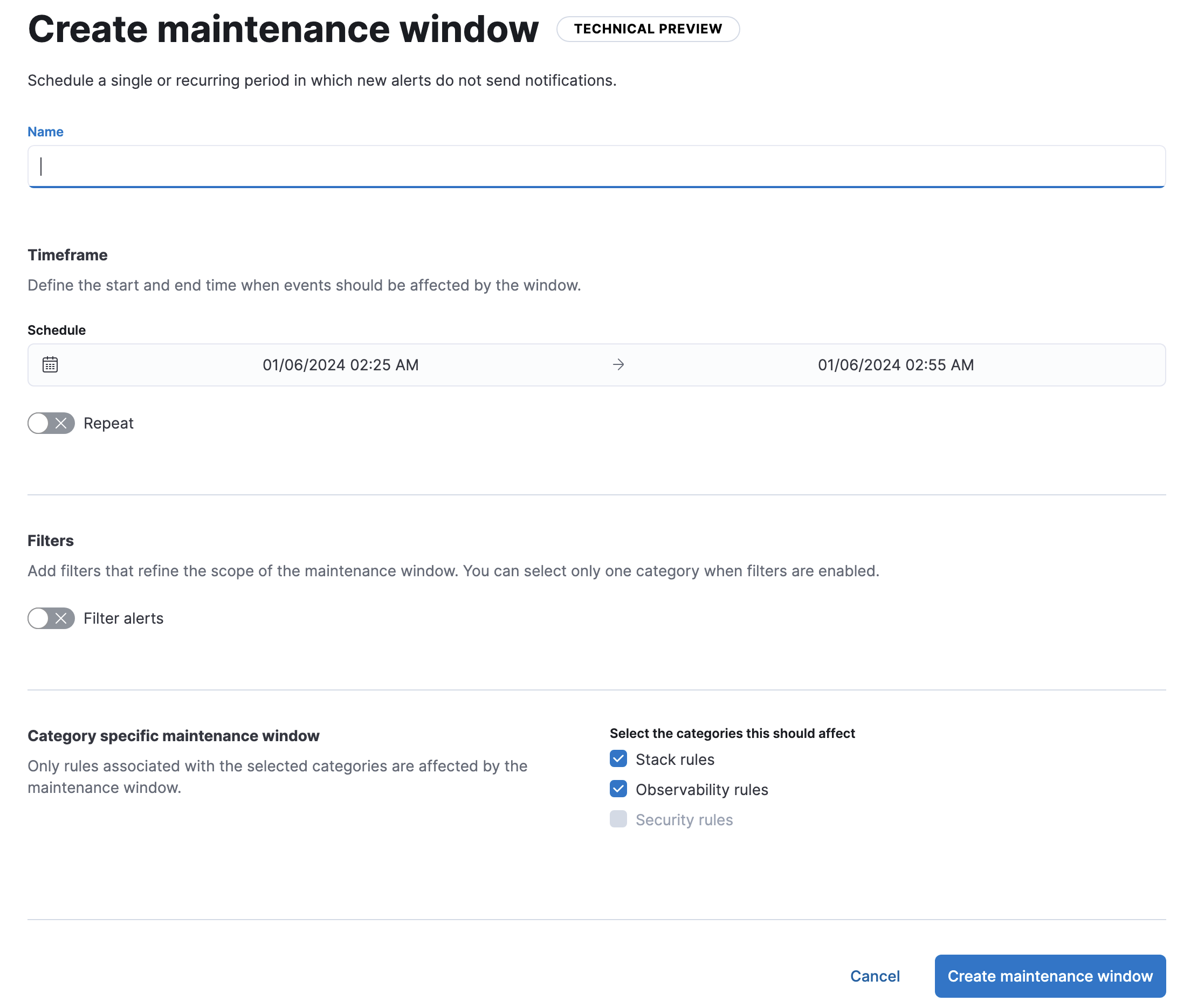Toggle the Repeat switch off

click(x=51, y=422)
